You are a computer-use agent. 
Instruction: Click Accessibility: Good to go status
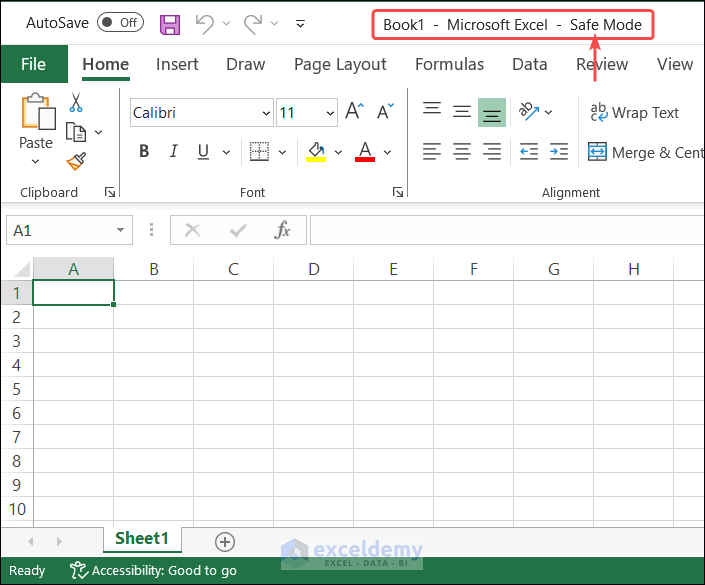[x=153, y=571]
